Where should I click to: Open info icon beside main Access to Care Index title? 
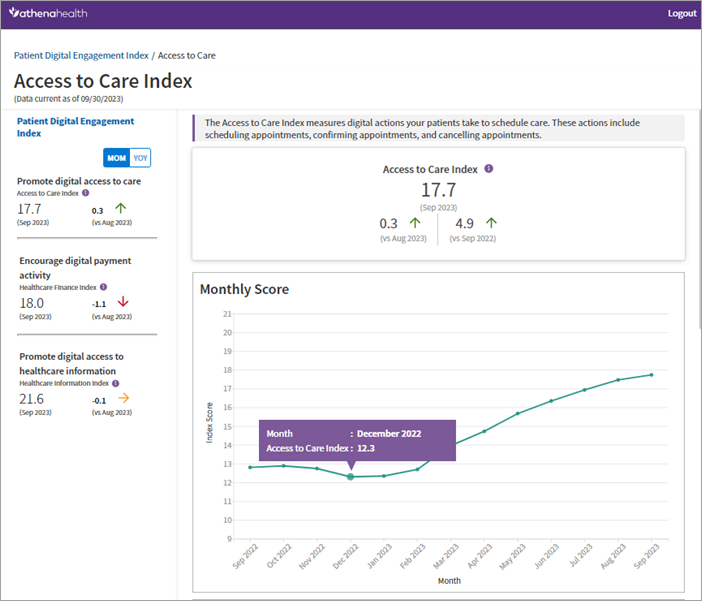tap(489, 168)
